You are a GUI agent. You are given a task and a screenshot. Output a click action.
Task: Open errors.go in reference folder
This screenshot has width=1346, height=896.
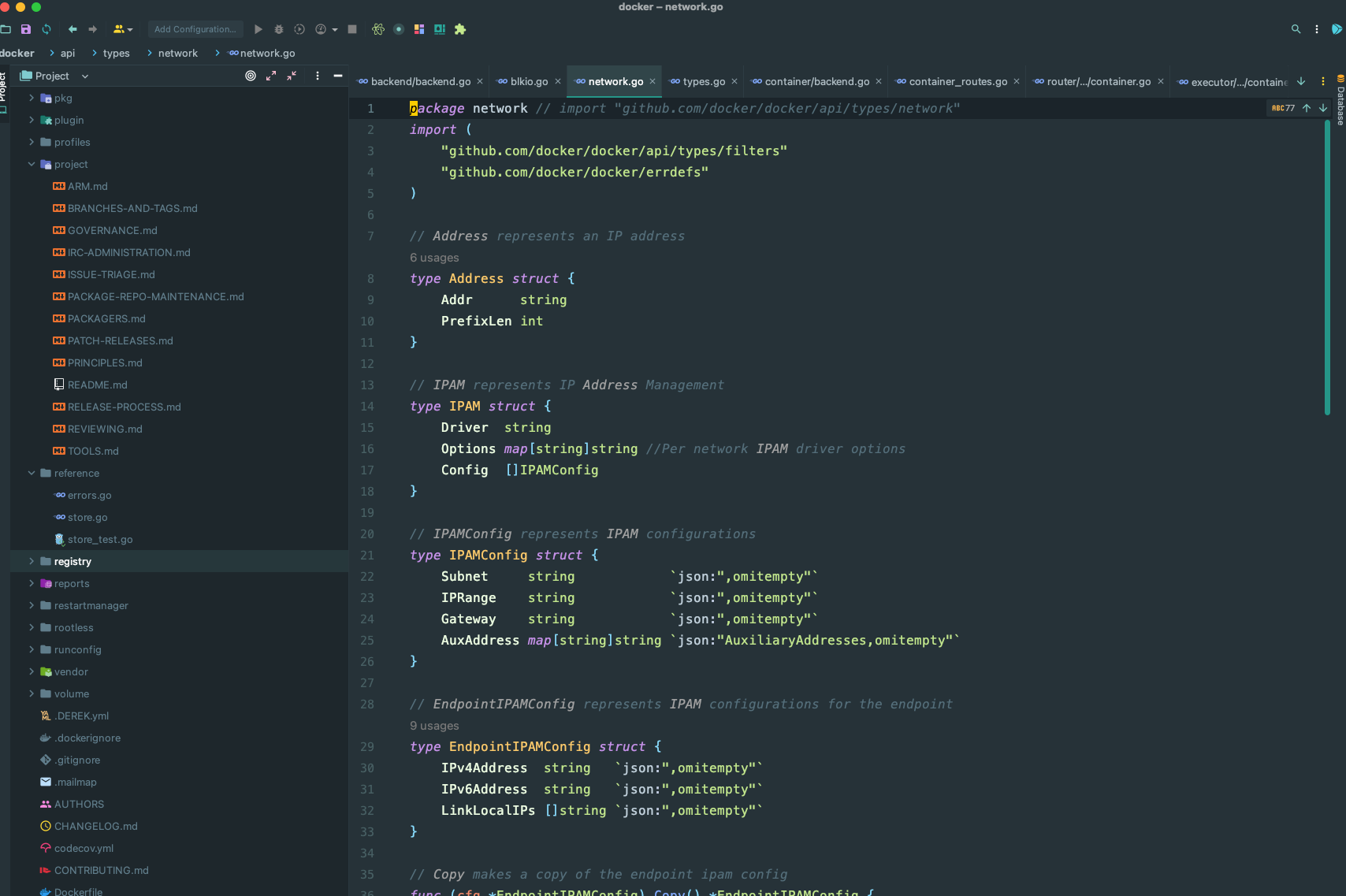coord(90,495)
